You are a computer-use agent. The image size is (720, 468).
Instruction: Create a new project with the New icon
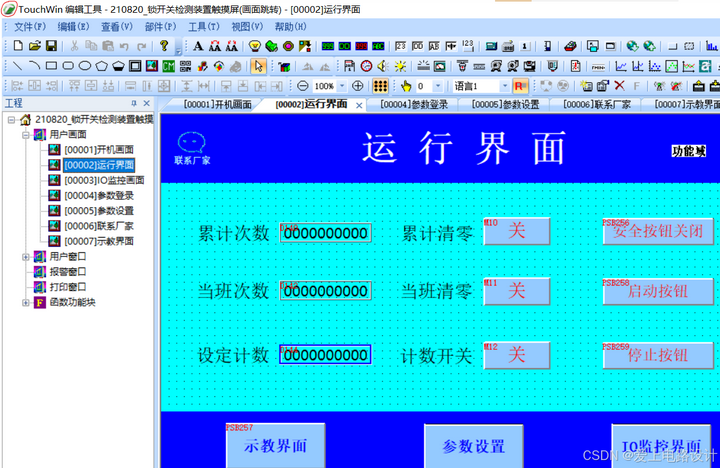click(x=17, y=45)
